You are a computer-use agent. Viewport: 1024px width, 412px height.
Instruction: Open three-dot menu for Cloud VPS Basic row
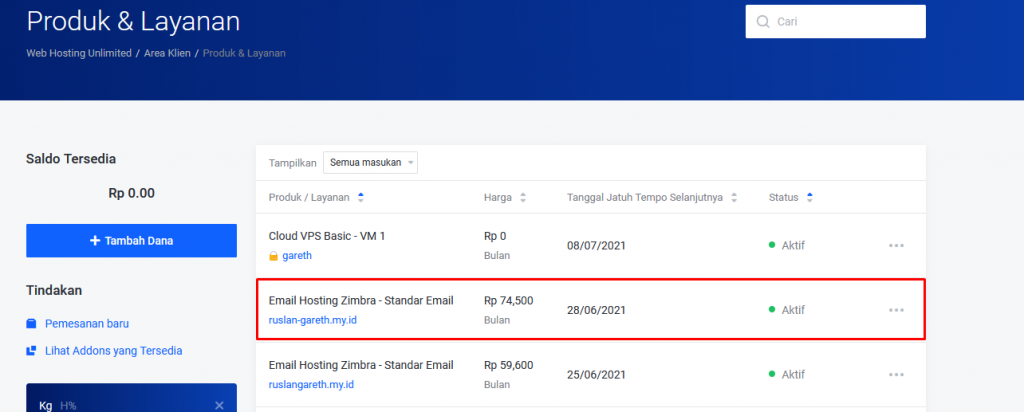pos(896,245)
